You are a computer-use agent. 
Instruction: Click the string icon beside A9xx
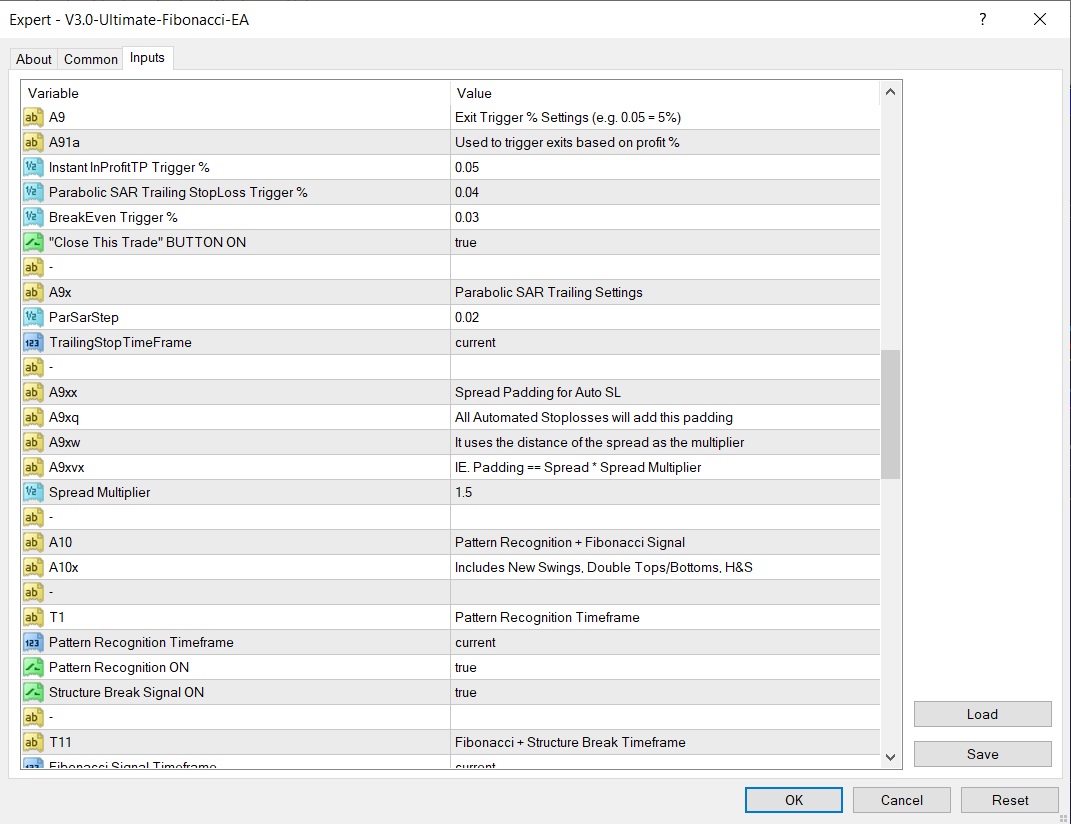click(33, 392)
